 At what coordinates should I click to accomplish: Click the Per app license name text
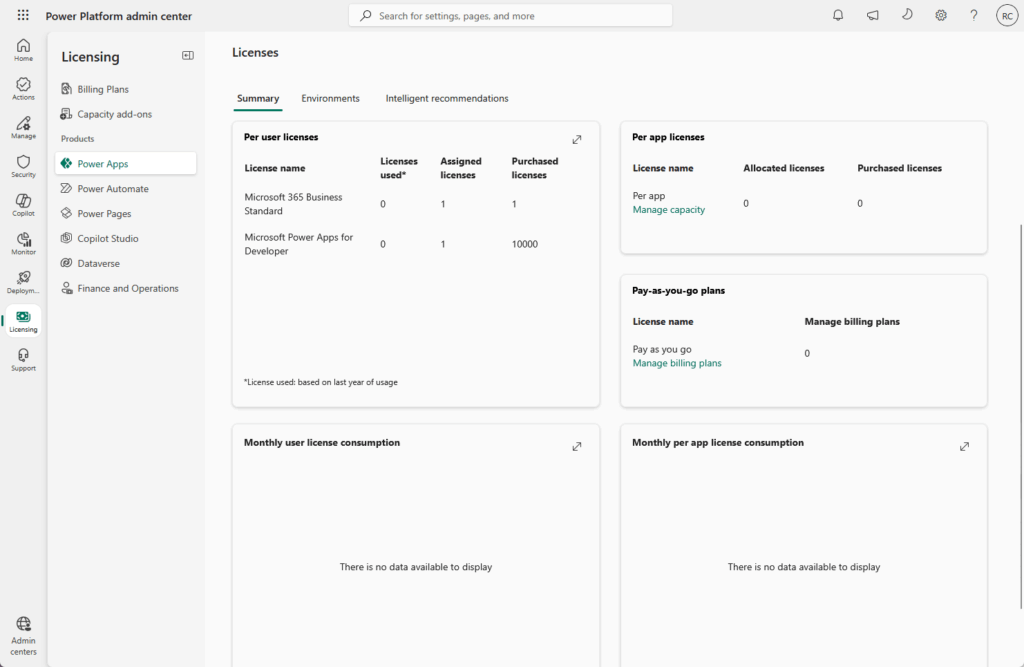648,195
